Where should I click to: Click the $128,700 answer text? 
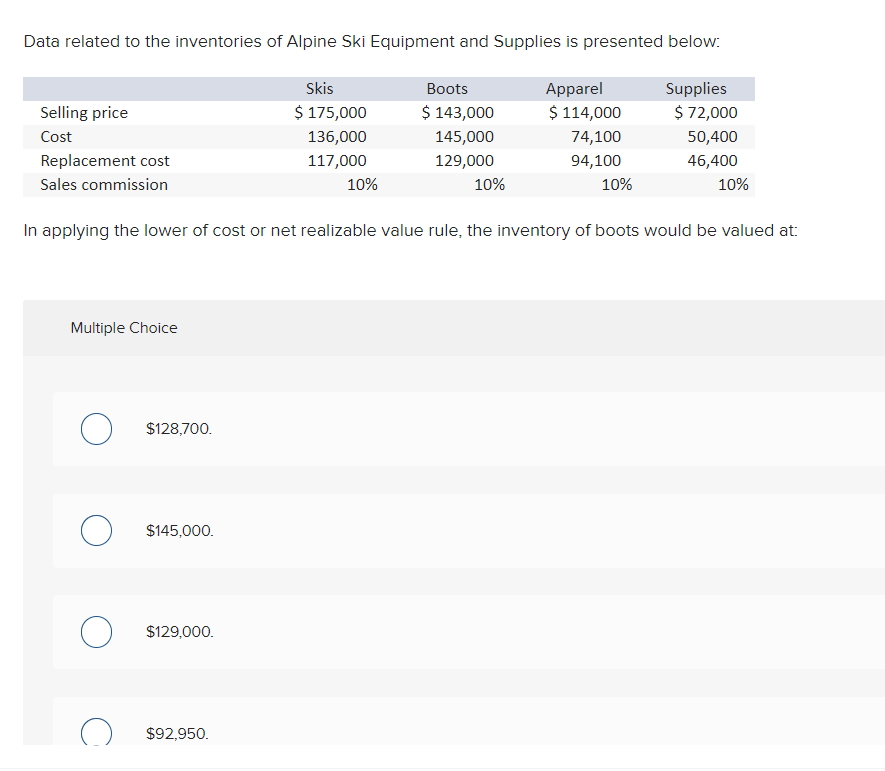tap(179, 429)
